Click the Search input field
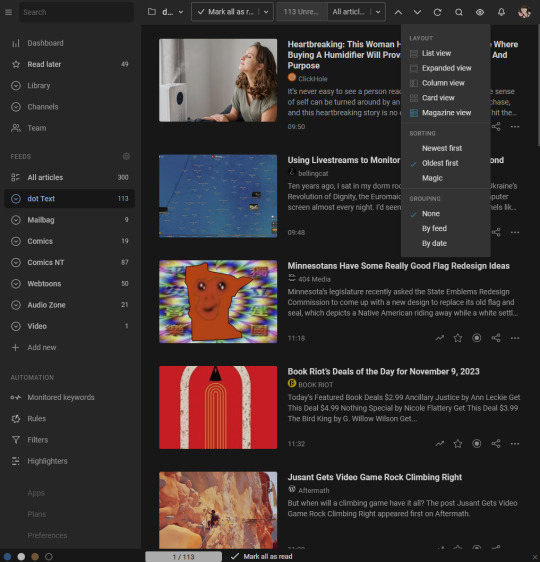This screenshot has width=540, height=562. coord(76,12)
